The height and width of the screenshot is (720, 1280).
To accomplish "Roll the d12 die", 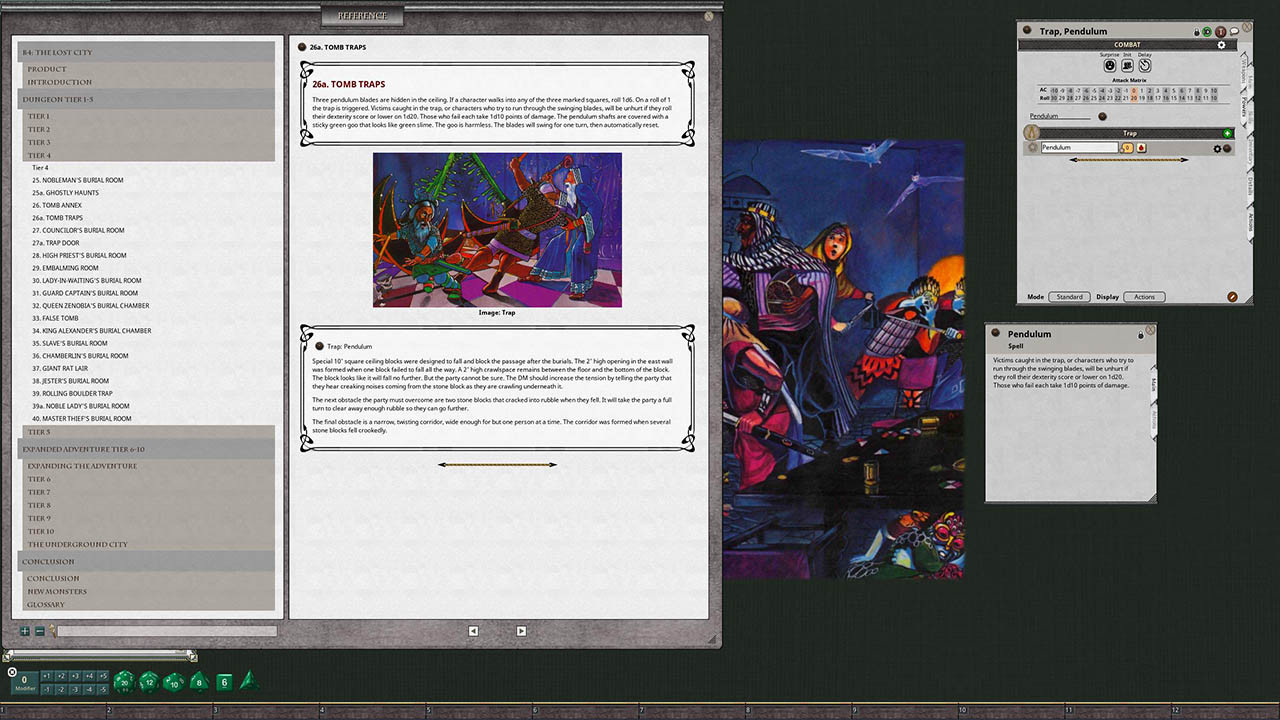I will tap(147, 681).
